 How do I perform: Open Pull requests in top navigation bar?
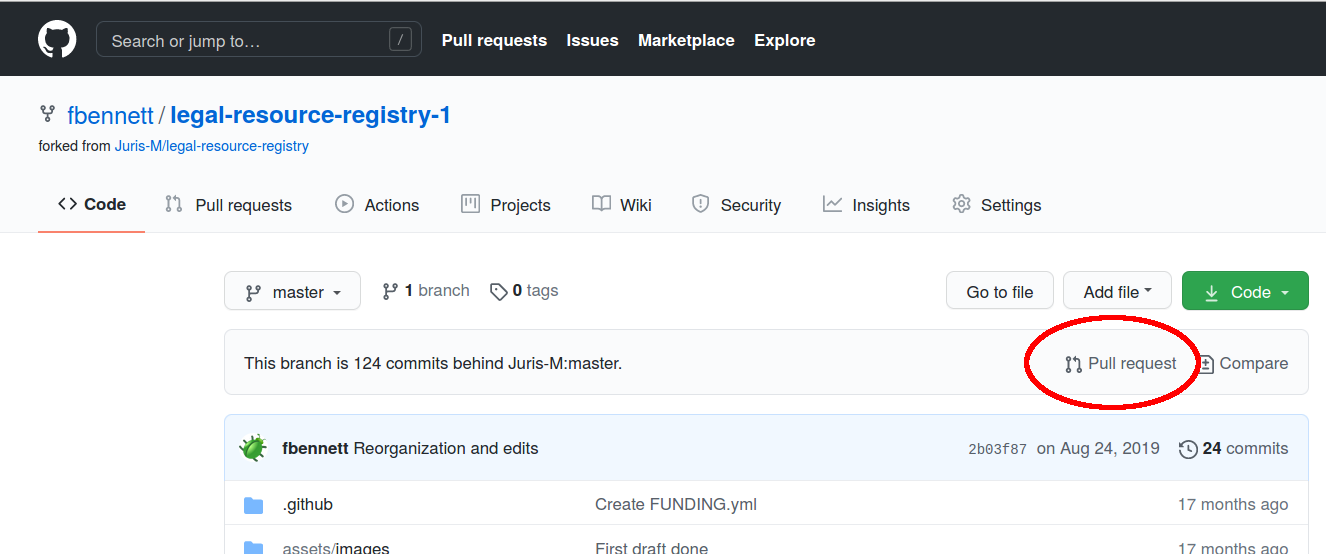coord(494,40)
